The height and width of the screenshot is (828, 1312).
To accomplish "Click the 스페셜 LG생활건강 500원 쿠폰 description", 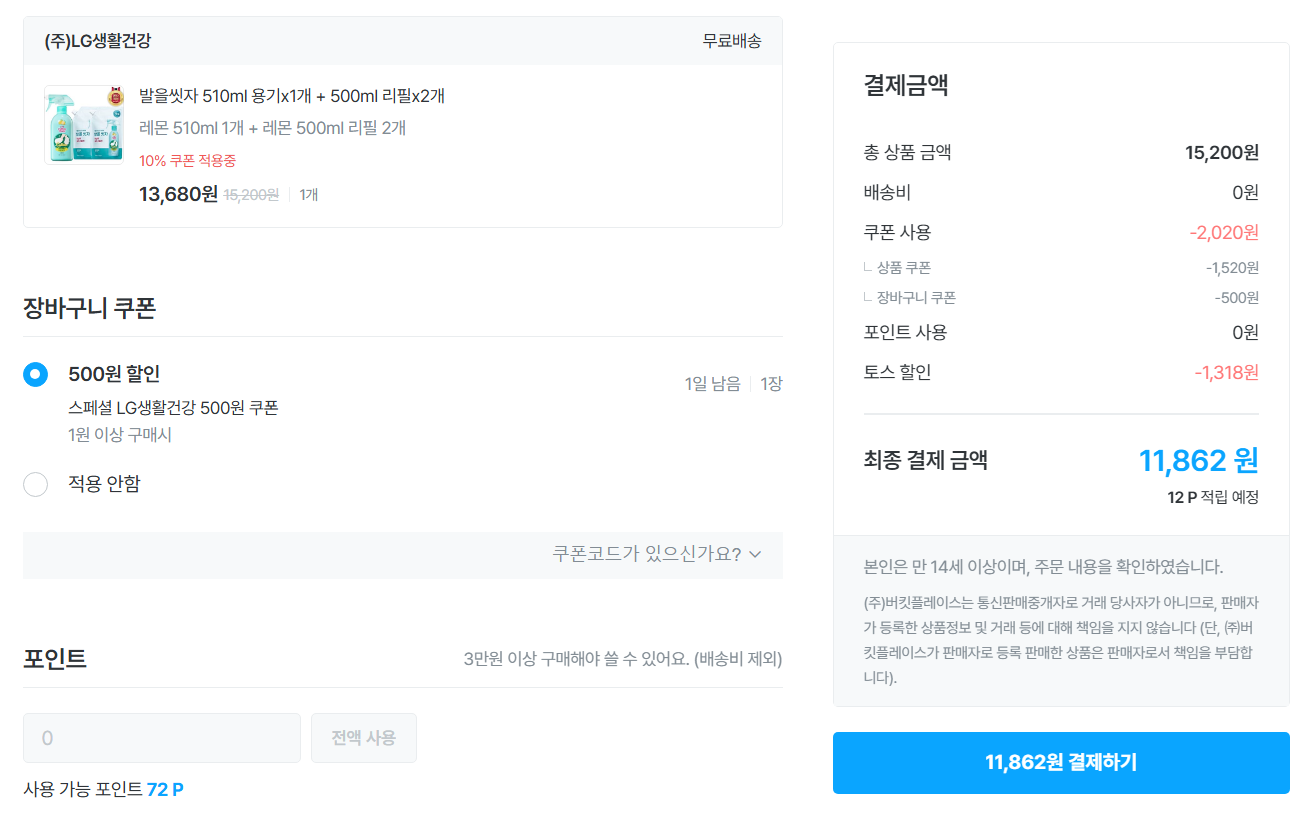I will coord(173,408).
